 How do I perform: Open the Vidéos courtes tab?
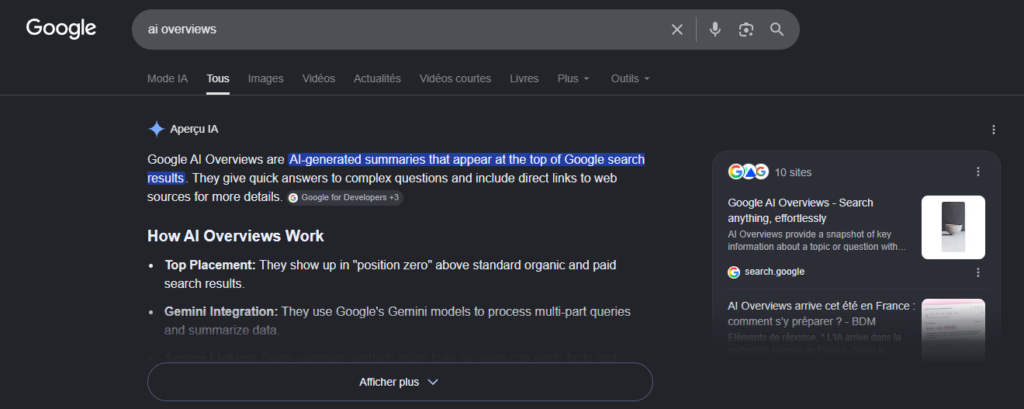455,78
